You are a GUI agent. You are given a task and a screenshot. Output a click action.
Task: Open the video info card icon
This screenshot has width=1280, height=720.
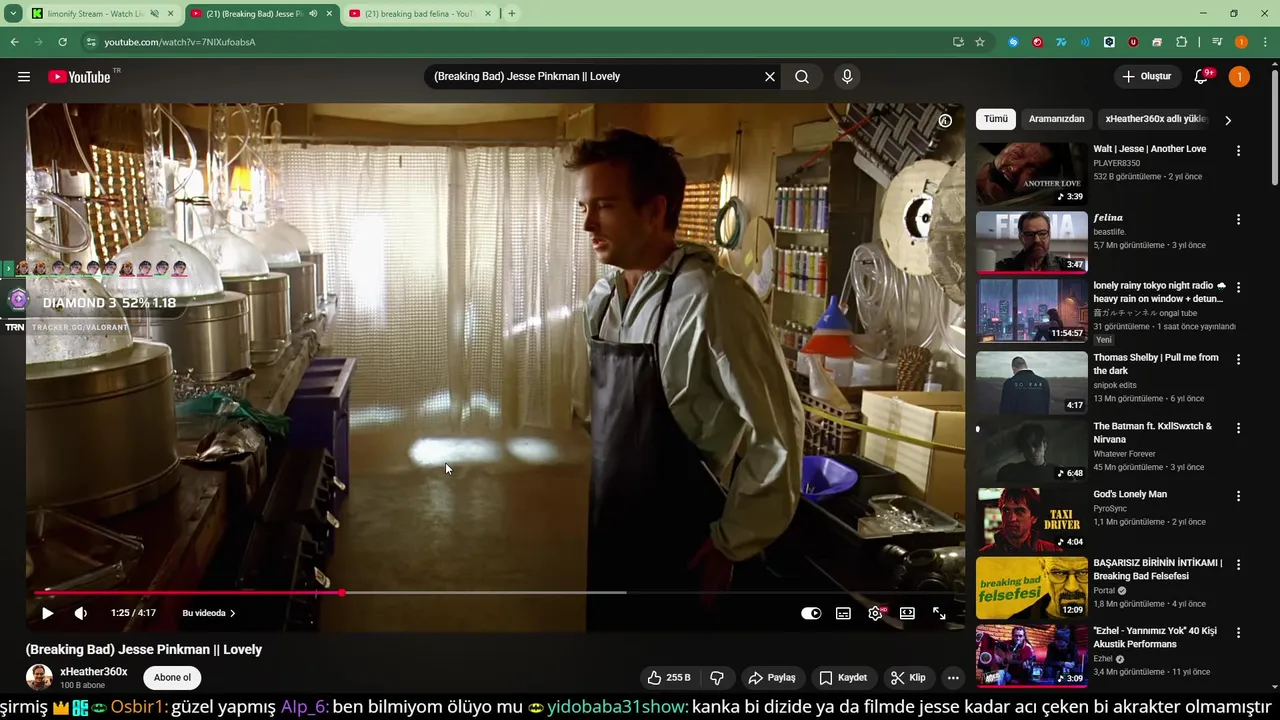(945, 121)
